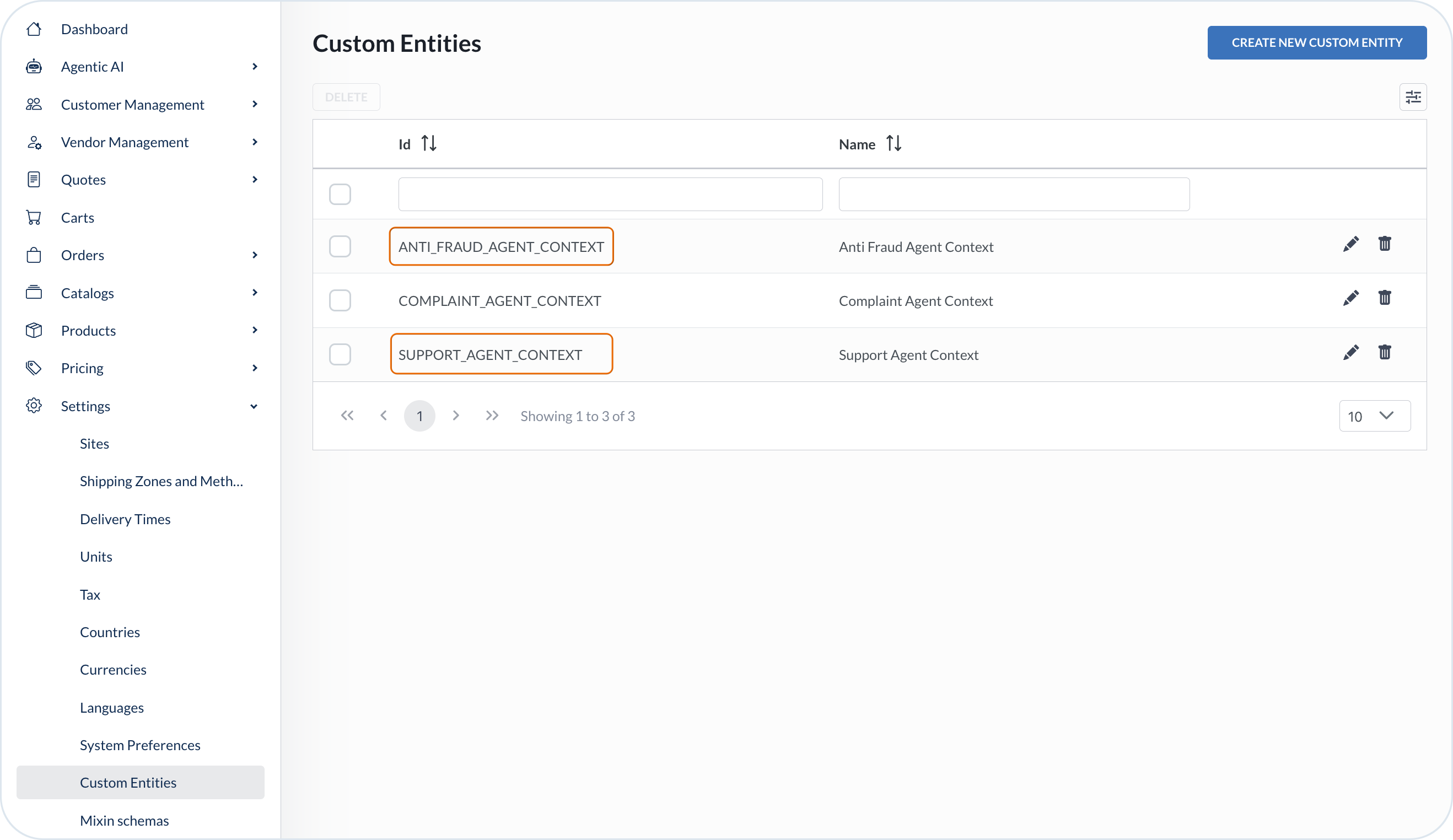Open Shipping Zones and Methods settings
The image size is (1453, 840).
pyautogui.click(x=162, y=481)
